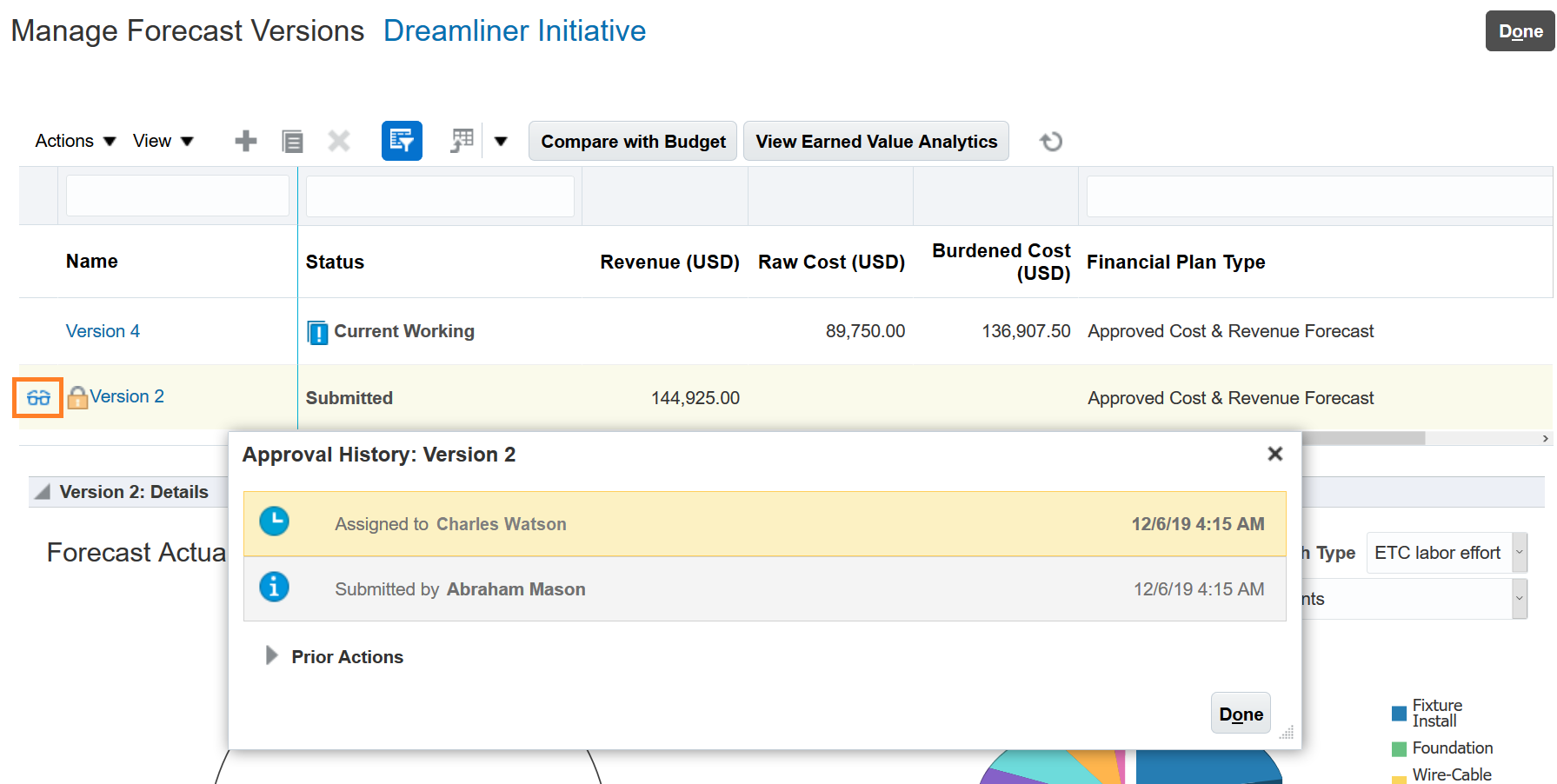Click the Duplicate version icon
This screenshot has height=784, width=1557.
(x=292, y=141)
